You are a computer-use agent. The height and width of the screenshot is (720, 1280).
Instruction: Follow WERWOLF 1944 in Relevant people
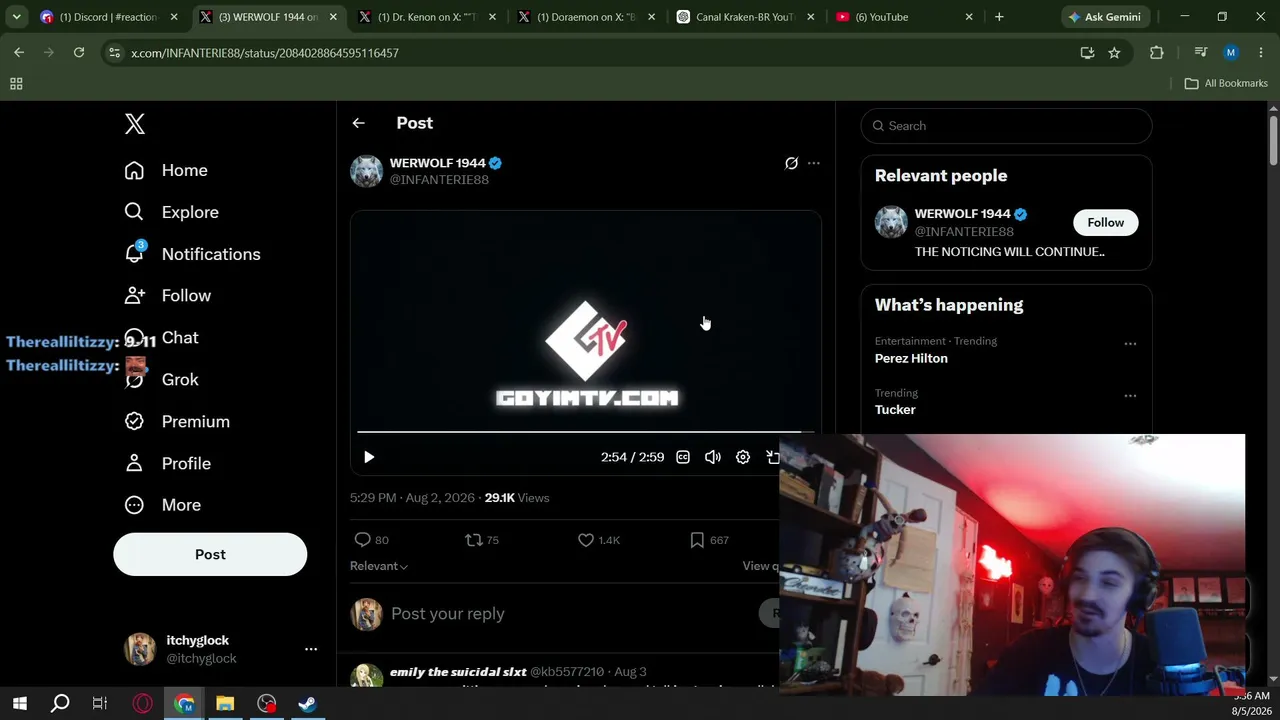point(1106,222)
